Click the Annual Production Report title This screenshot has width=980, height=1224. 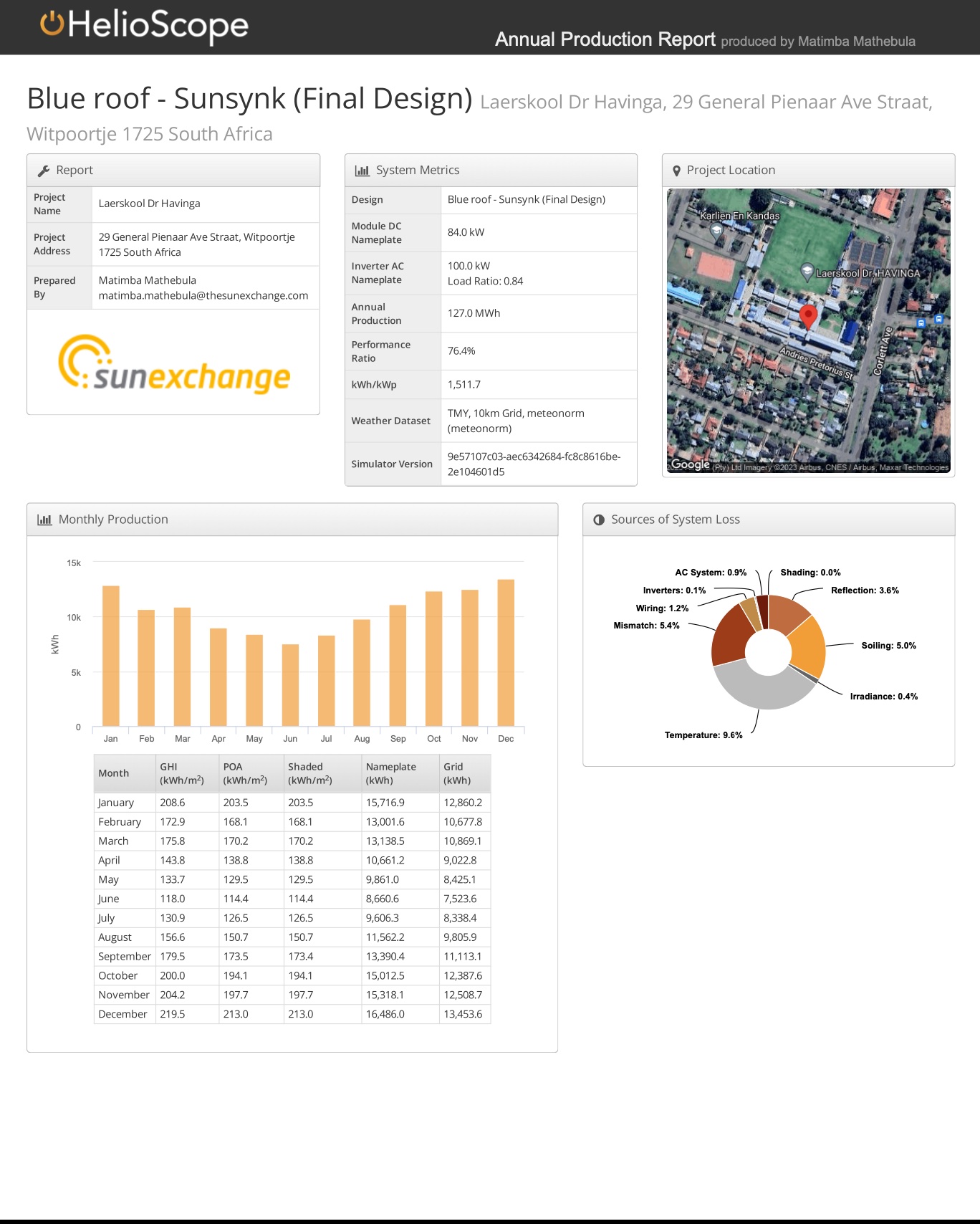[605, 39]
